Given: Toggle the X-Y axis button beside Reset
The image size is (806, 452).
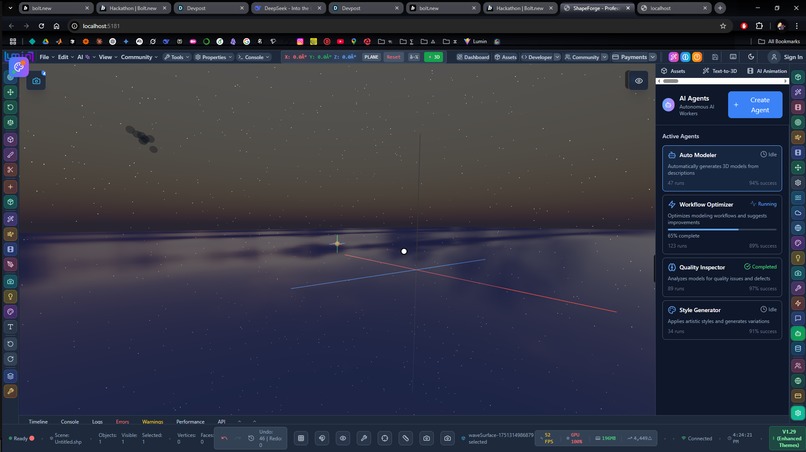Looking at the screenshot, I should (x=414, y=57).
